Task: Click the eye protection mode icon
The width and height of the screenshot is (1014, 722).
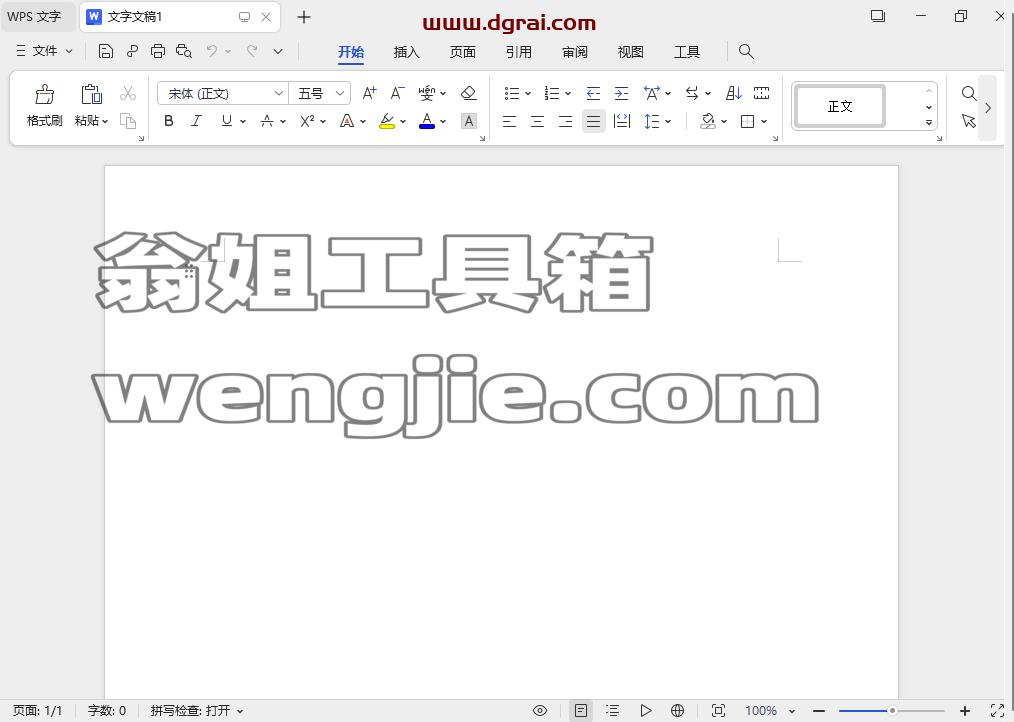Action: [540, 710]
